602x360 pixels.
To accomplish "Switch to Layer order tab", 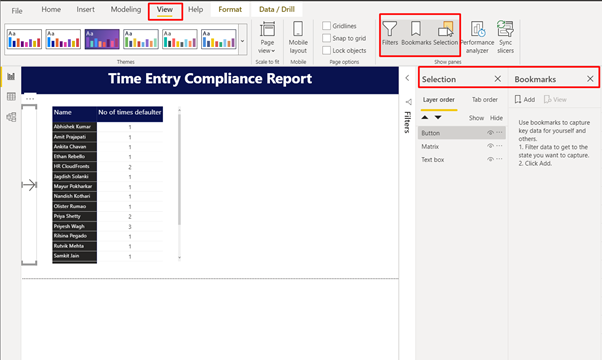I will [x=438, y=99].
